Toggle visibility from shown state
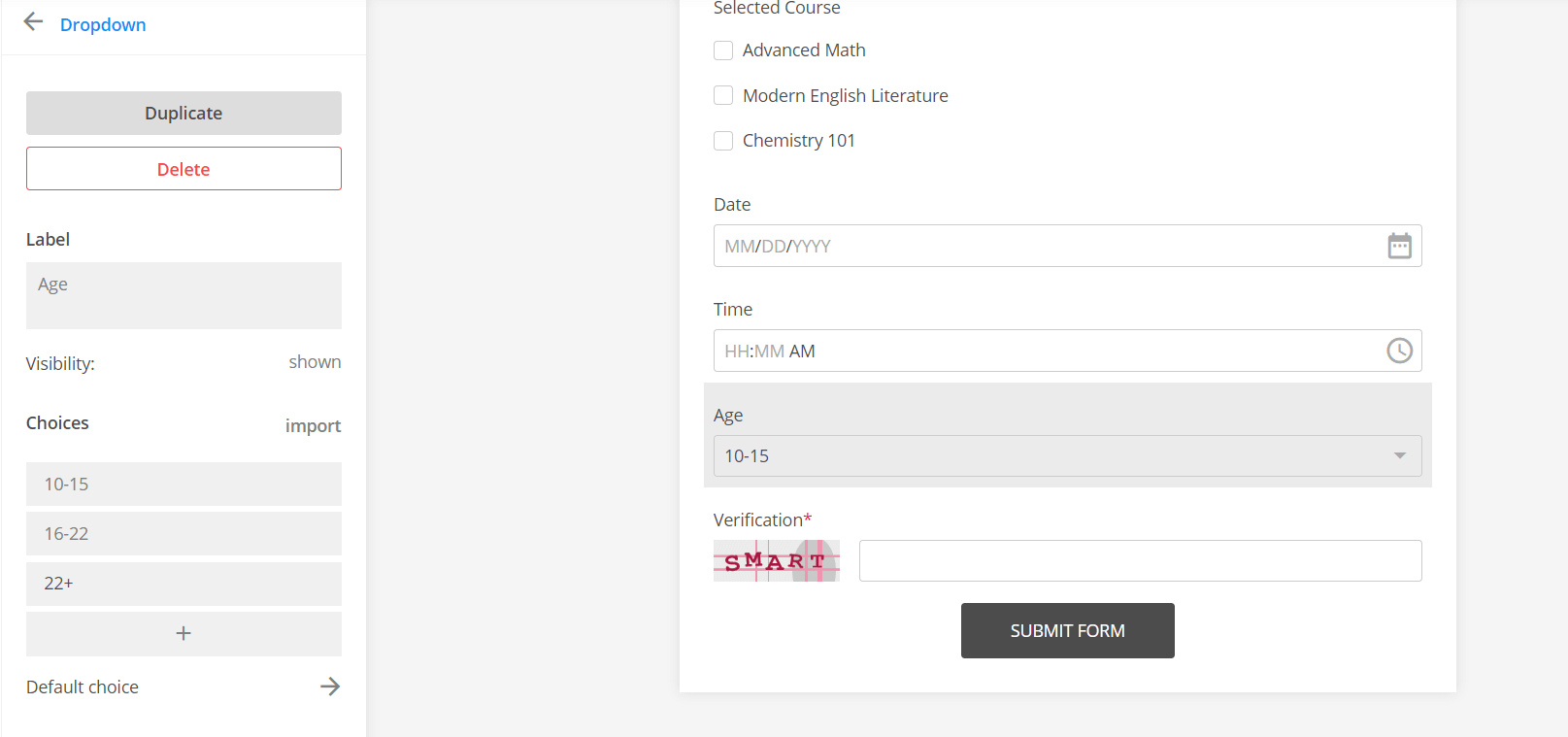Image resolution: width=1568 pixels, height=737 pixels. (x=315, y=362)
